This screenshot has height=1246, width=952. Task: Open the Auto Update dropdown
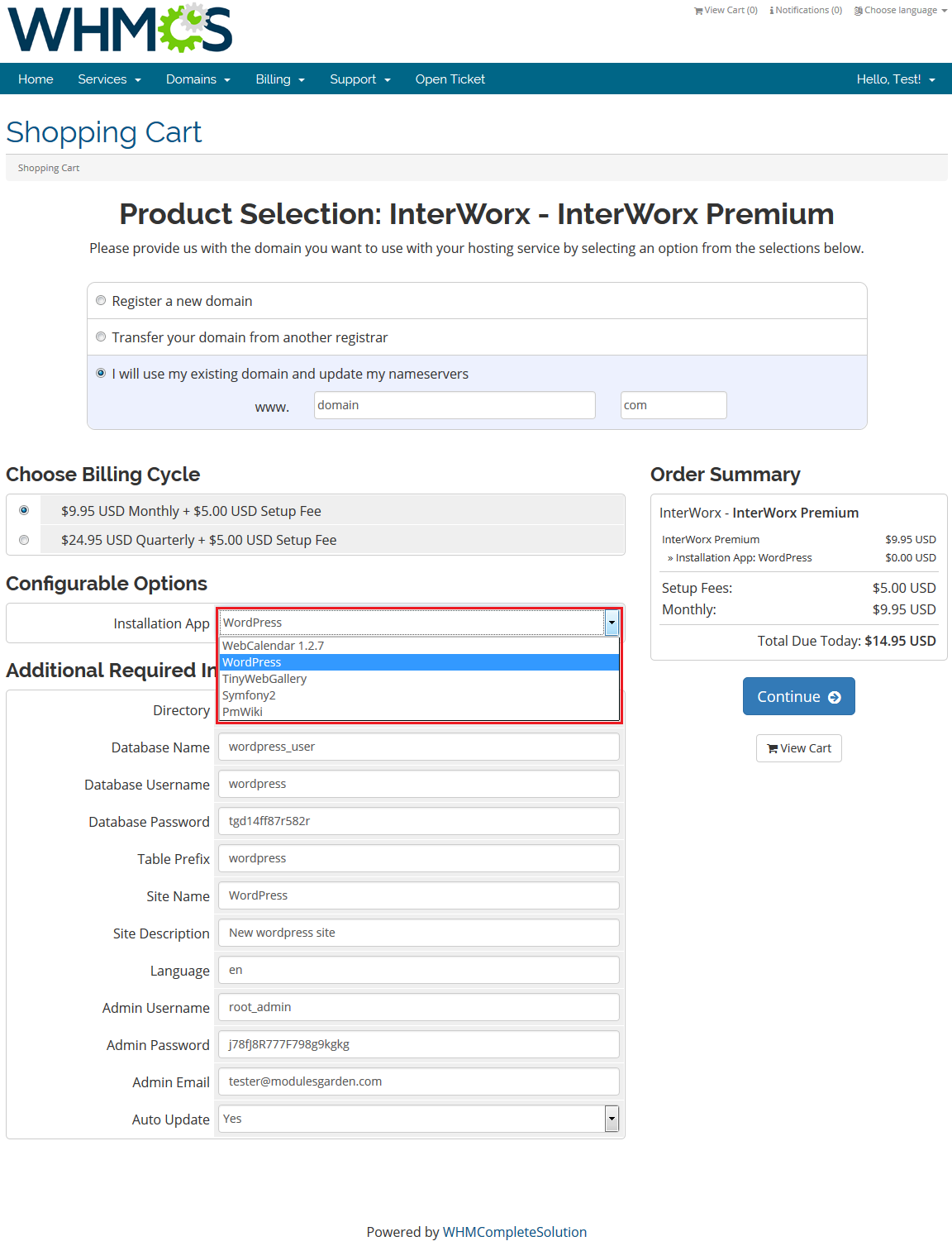click(418, 1119)
